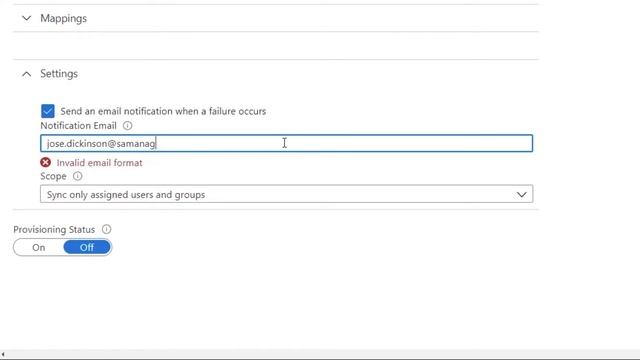The width and height of the screenshot is (640, 360).
Task: Click the horizontal scrollbar left arrow
Action: click(x=3, y=354)
